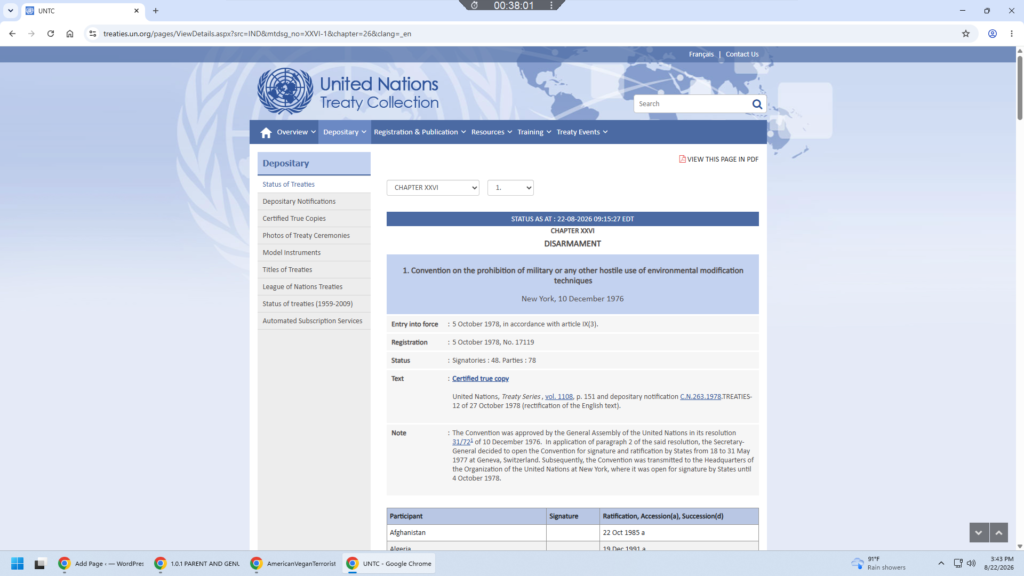Go back with the browser back arrow

click(12, 33)
